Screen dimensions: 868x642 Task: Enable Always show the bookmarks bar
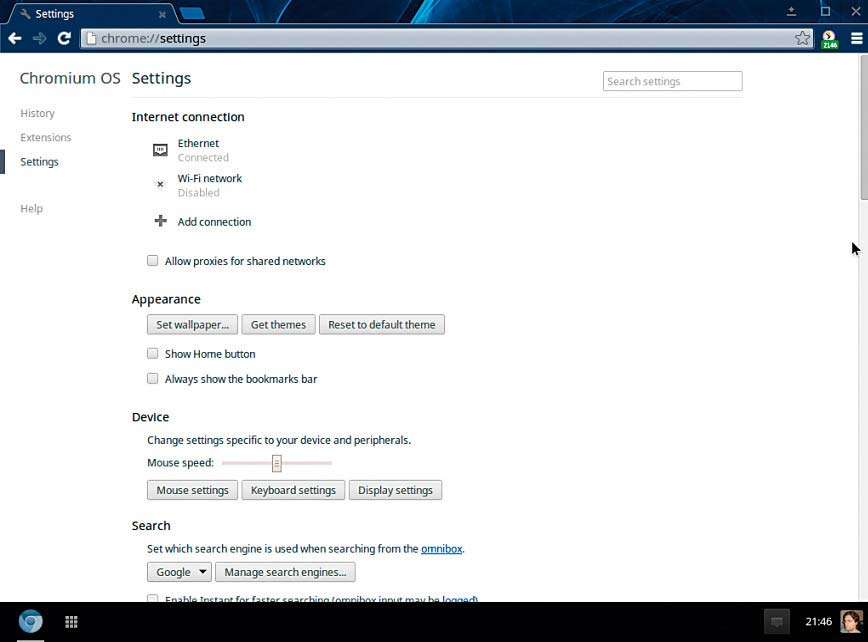coord(152,379)
